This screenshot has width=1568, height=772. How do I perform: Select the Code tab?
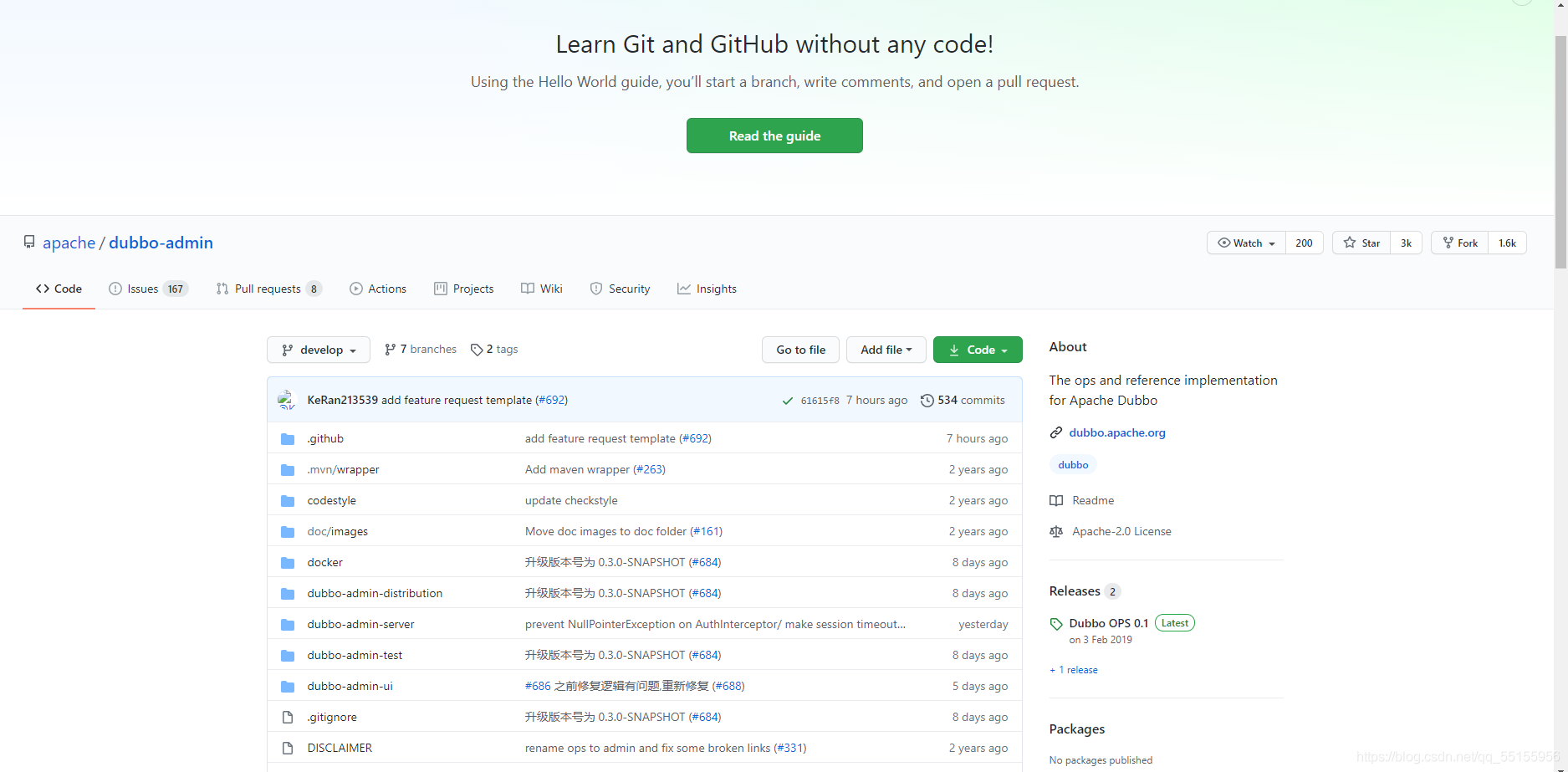point(59,289)
